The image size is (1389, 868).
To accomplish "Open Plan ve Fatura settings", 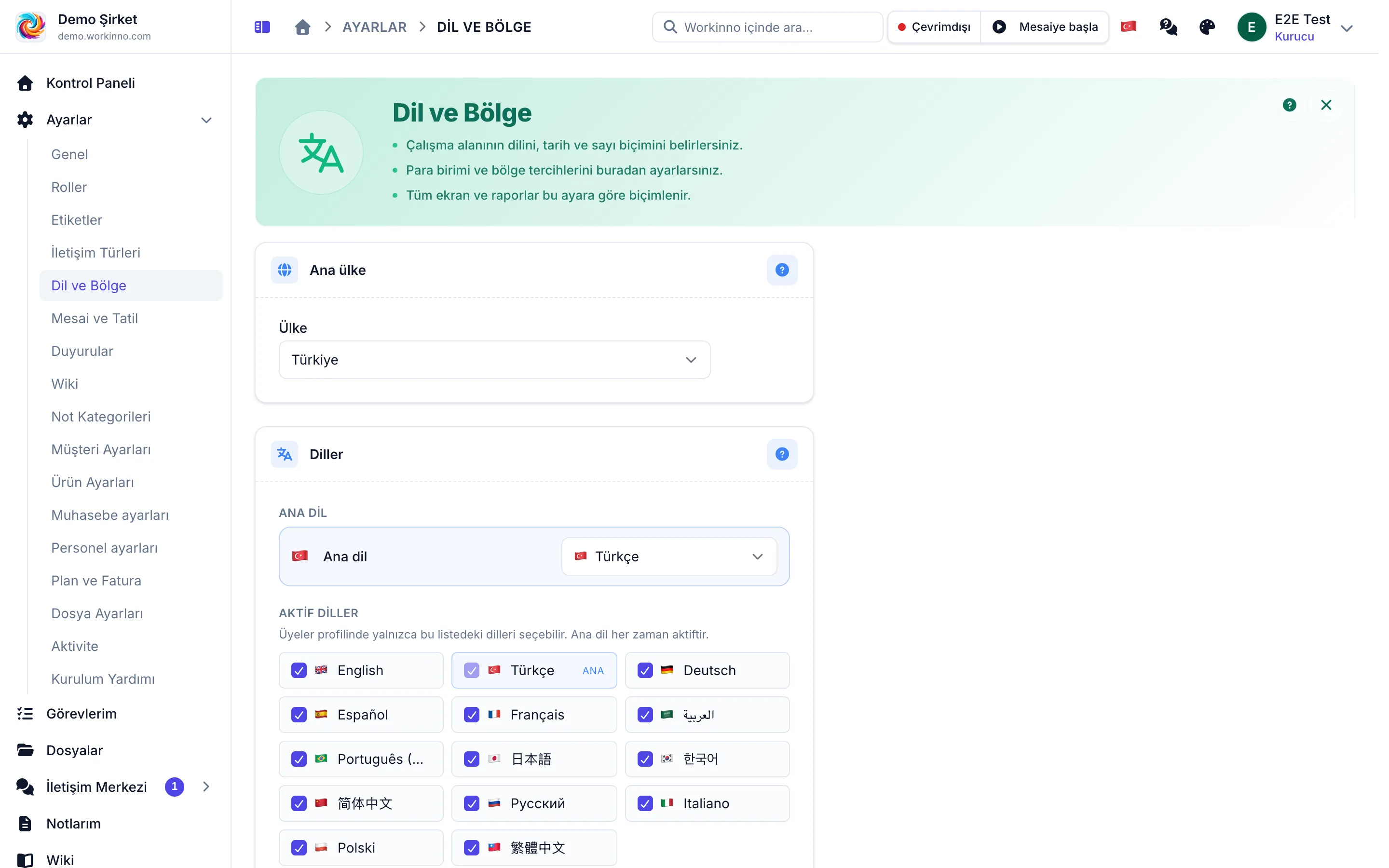I will [x=96, y=581].
